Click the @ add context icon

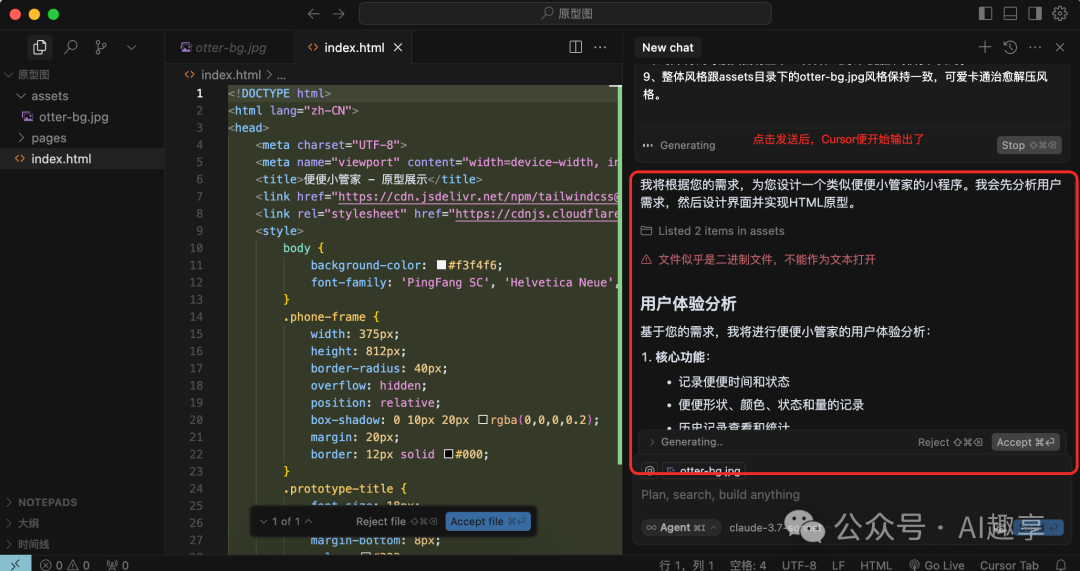650,470
